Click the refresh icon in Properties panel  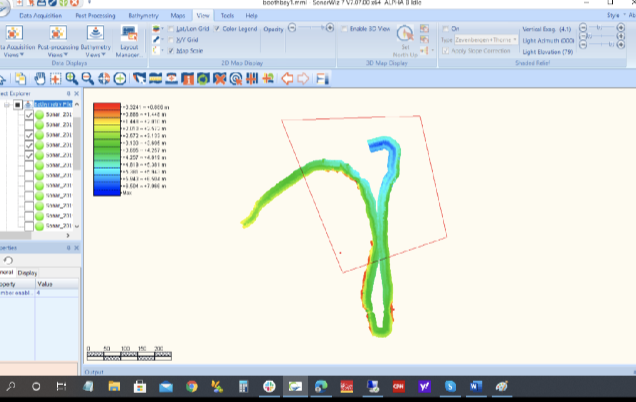click(9, 260)
